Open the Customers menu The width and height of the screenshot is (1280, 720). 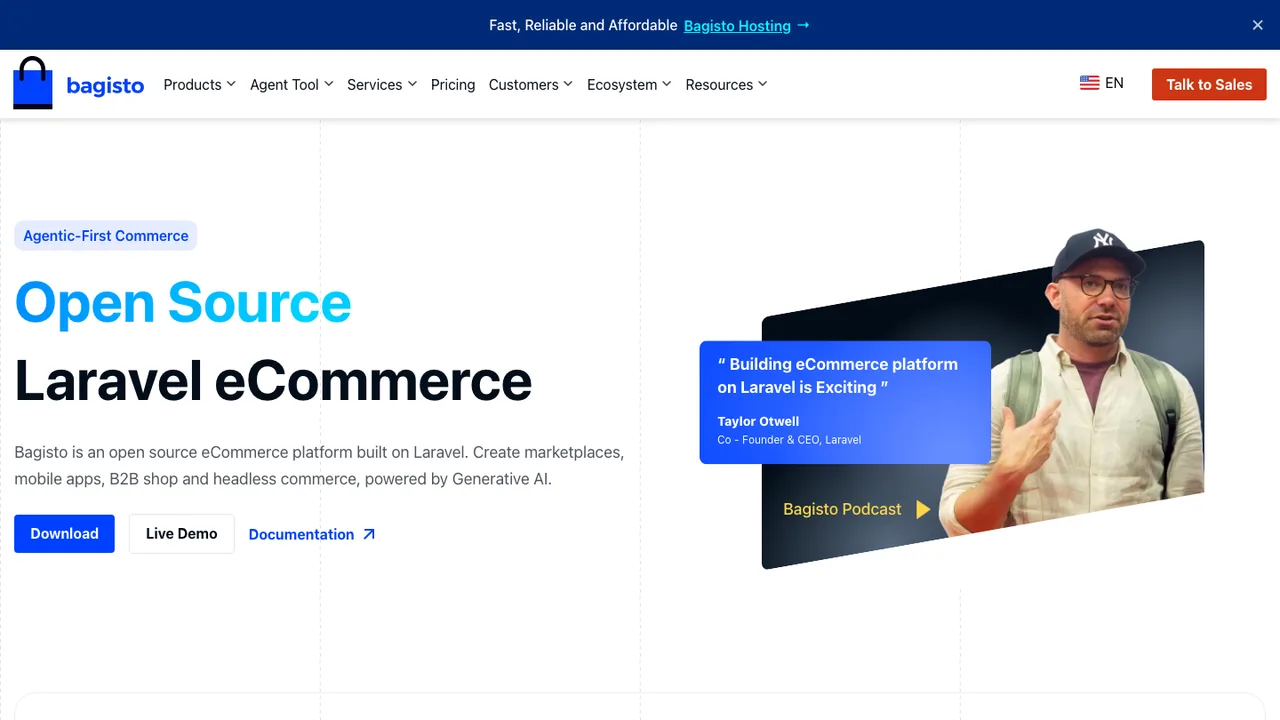click(x=531, y=84)
